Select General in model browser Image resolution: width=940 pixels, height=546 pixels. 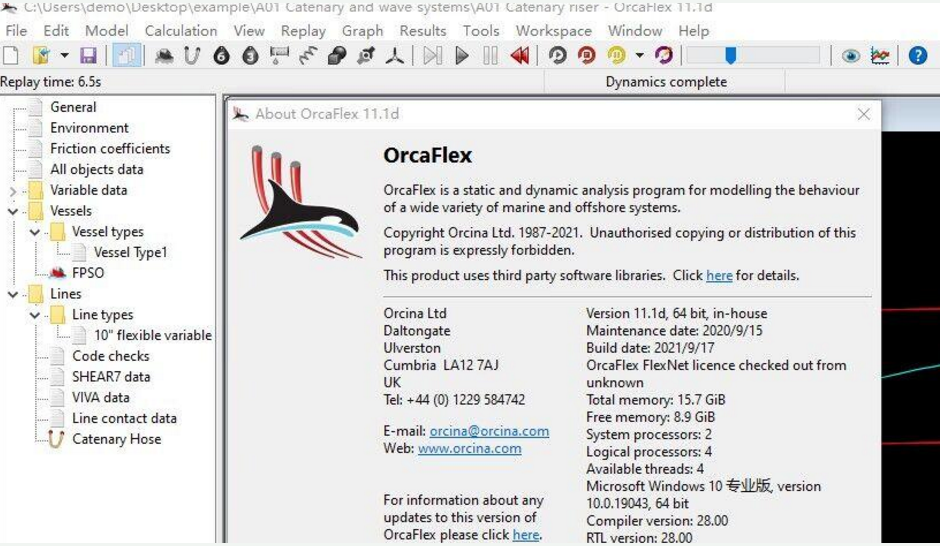[x=73, y=107]
